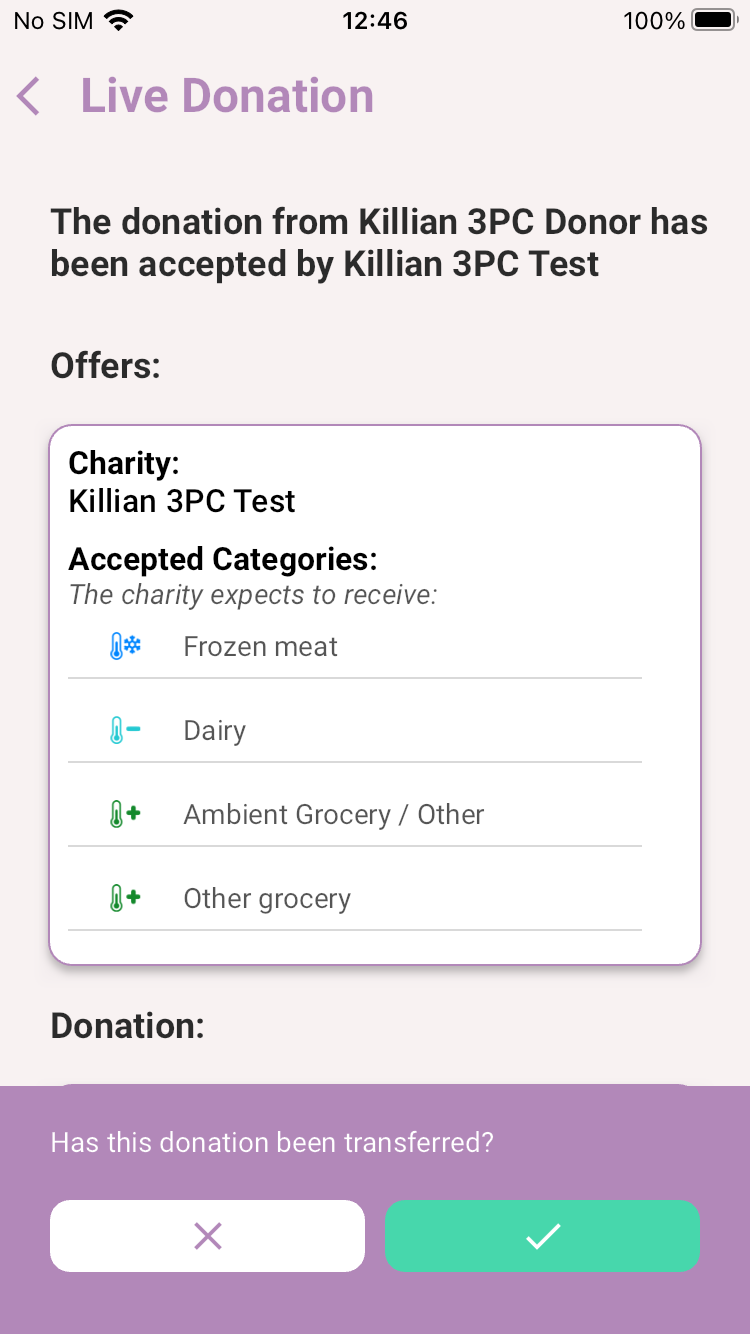This screenshot has height=1334, width=750.
Task: Tap the Wi-Fi signal icon
Action: (119, 21)
